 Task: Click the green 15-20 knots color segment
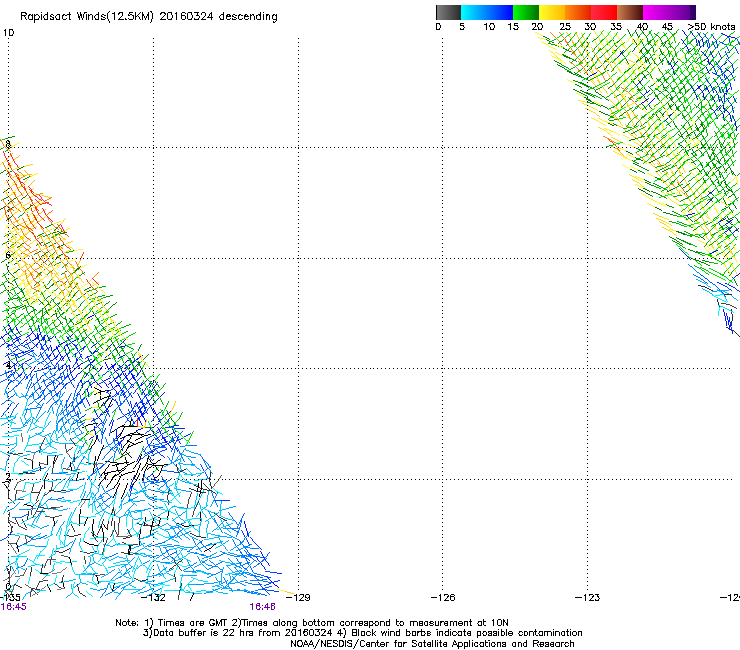coord(526,12)
